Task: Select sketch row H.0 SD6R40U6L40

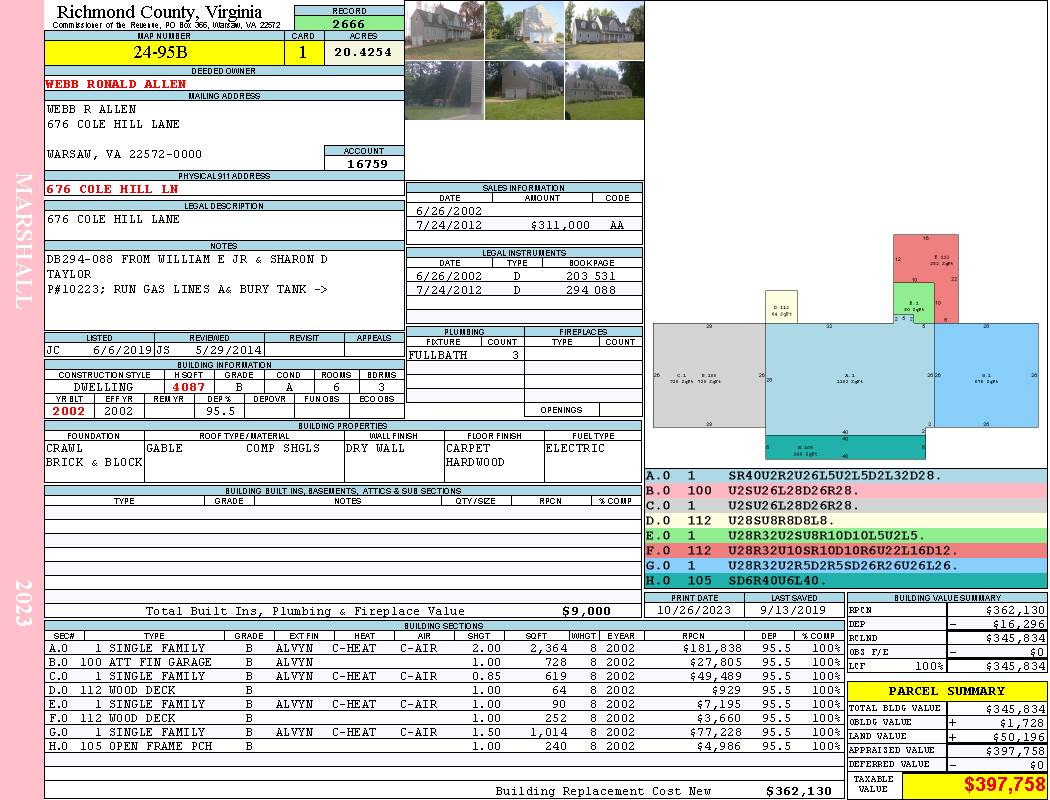Action: click(845, 580)
